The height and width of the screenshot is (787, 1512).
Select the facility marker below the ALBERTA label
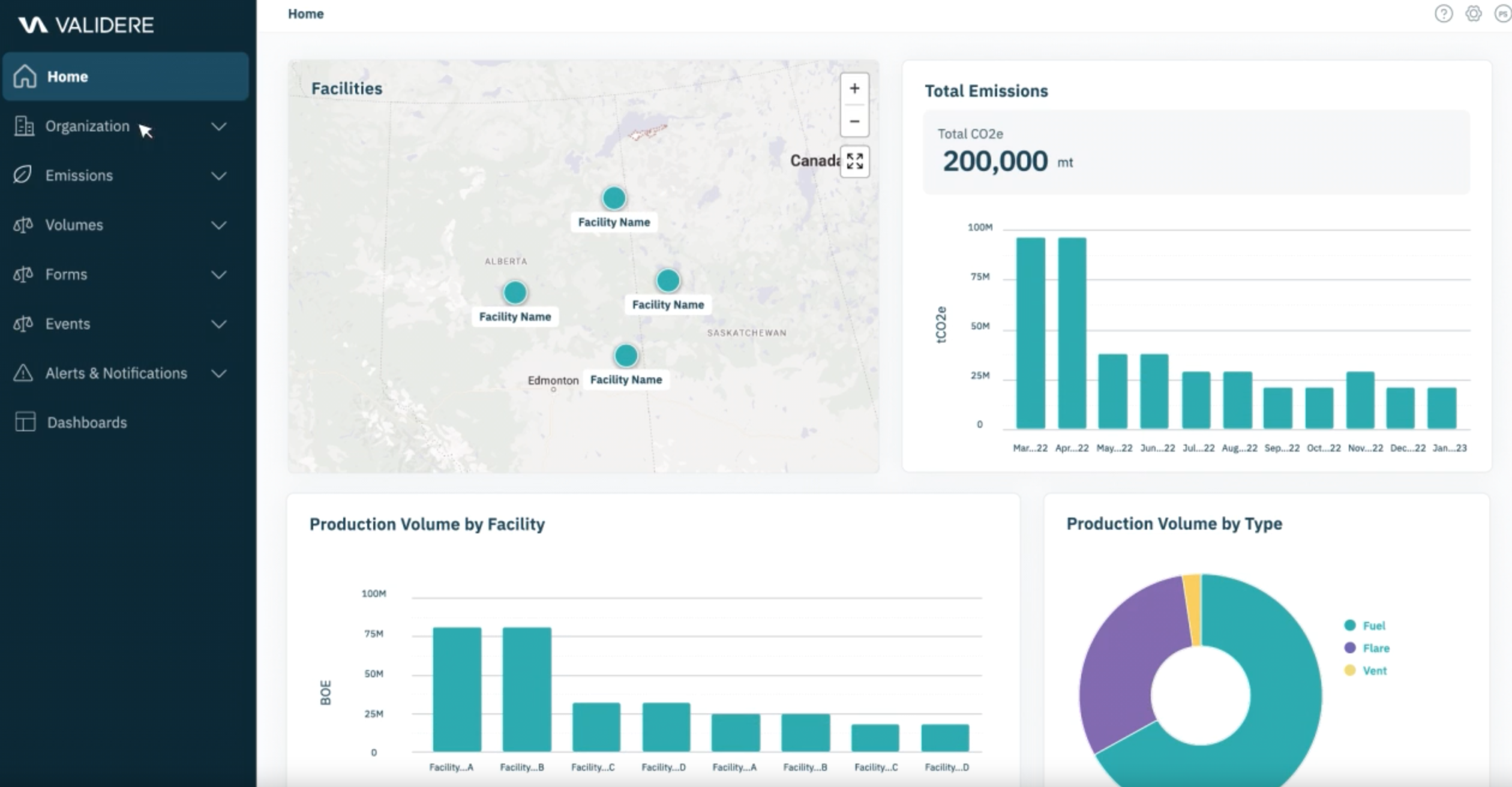click(515, 293)
